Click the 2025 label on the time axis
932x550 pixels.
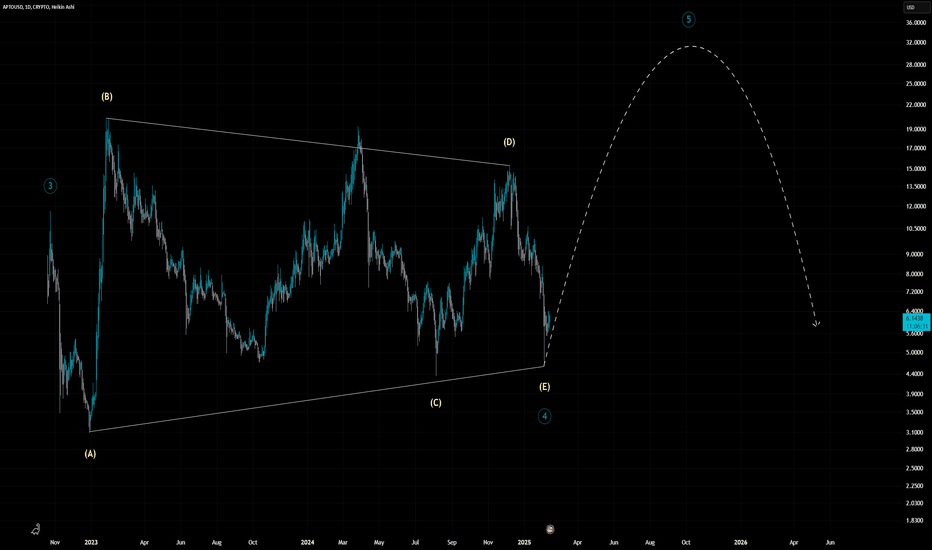point(524,542)
